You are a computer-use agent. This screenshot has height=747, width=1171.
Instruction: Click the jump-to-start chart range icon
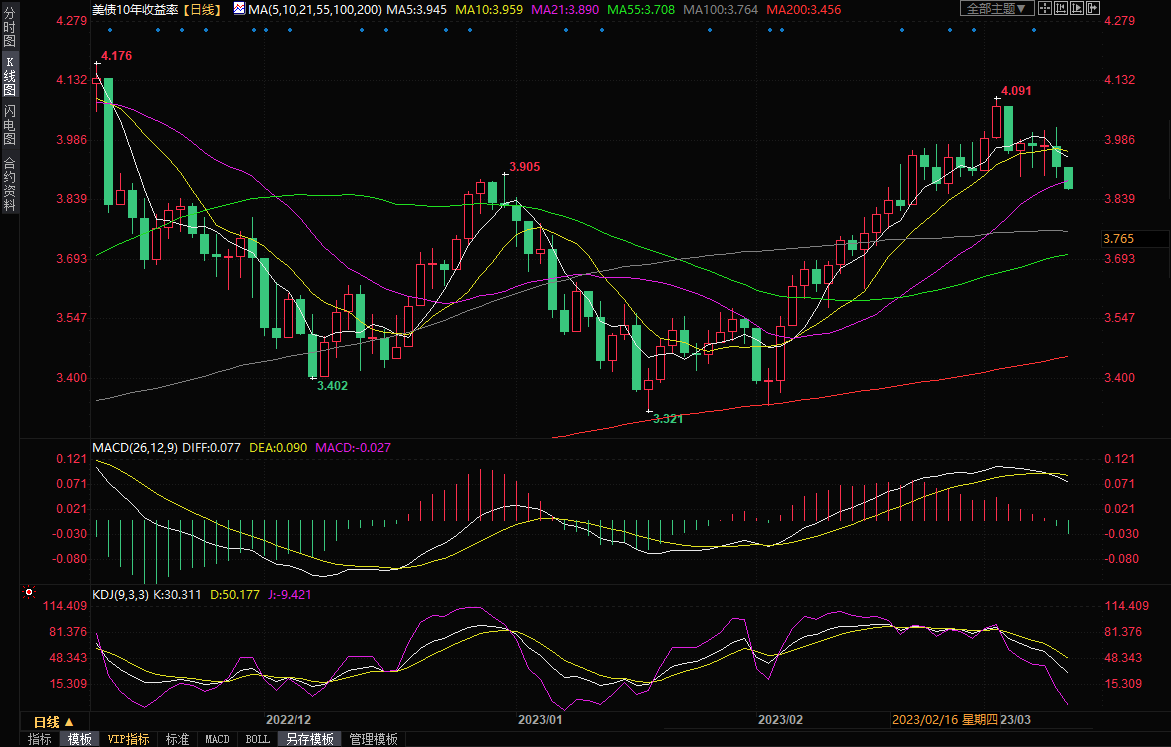[x=1060, y=9]
